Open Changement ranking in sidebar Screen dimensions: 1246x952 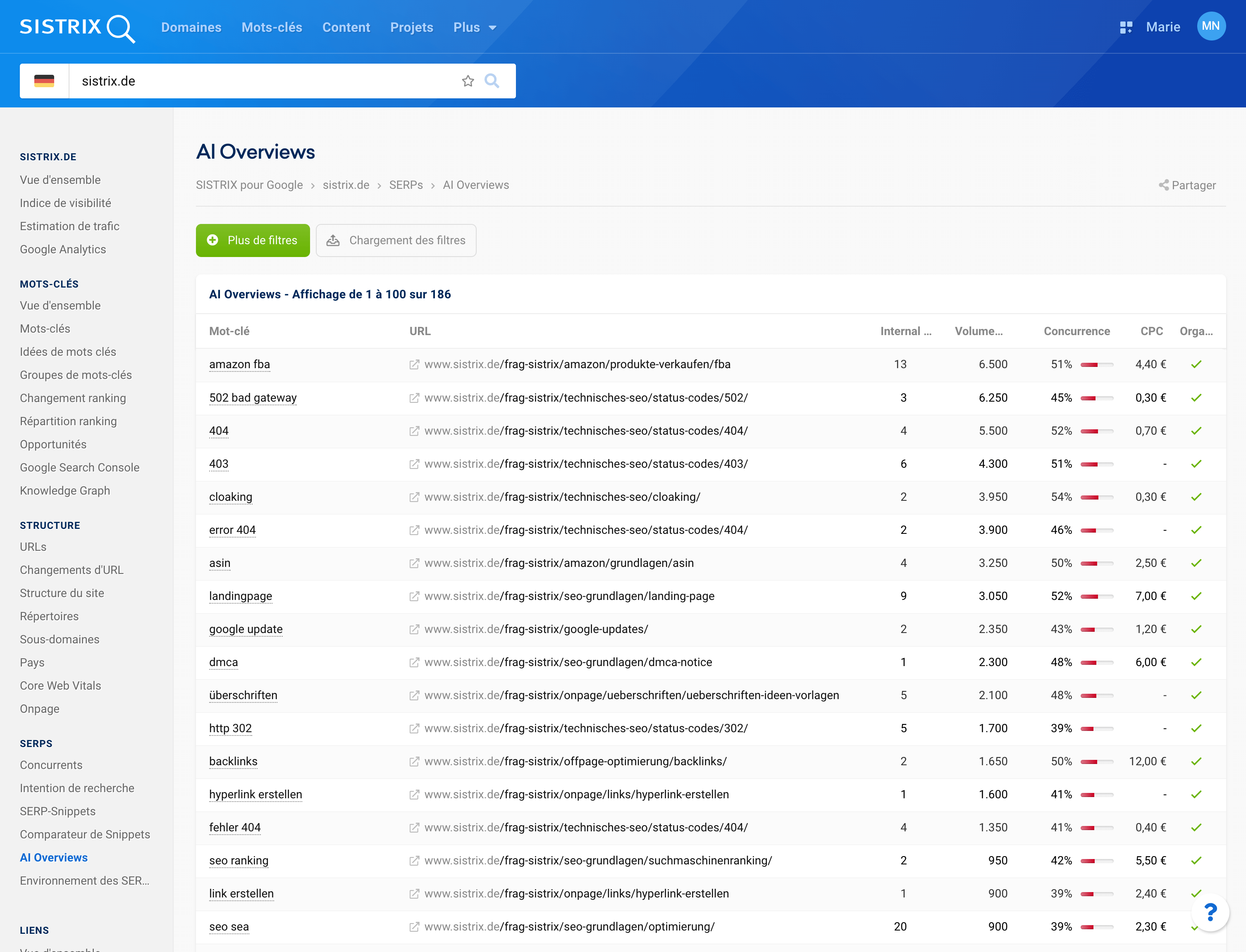[x=73, y=398]
